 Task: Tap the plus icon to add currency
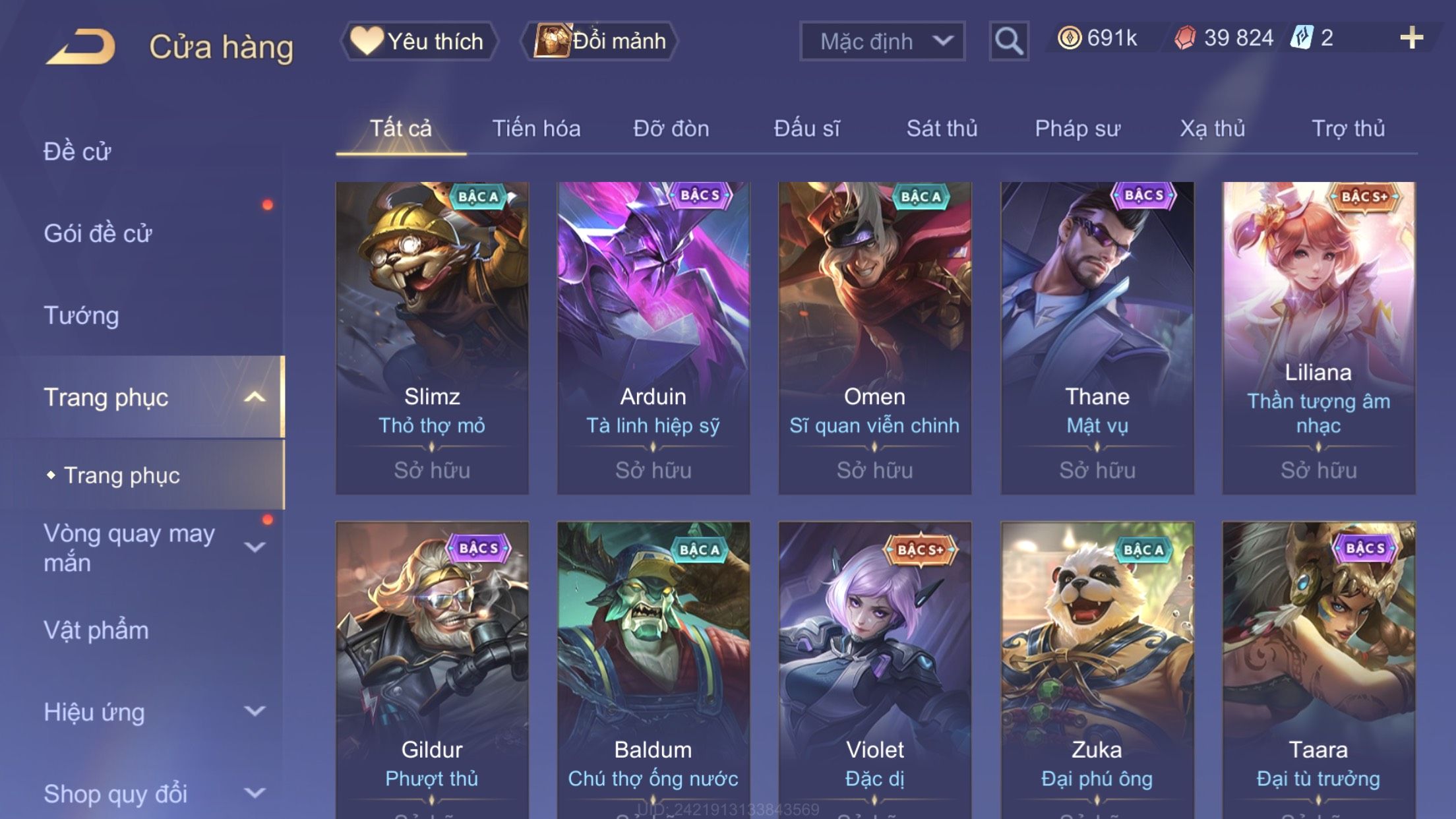(1411, 38)
